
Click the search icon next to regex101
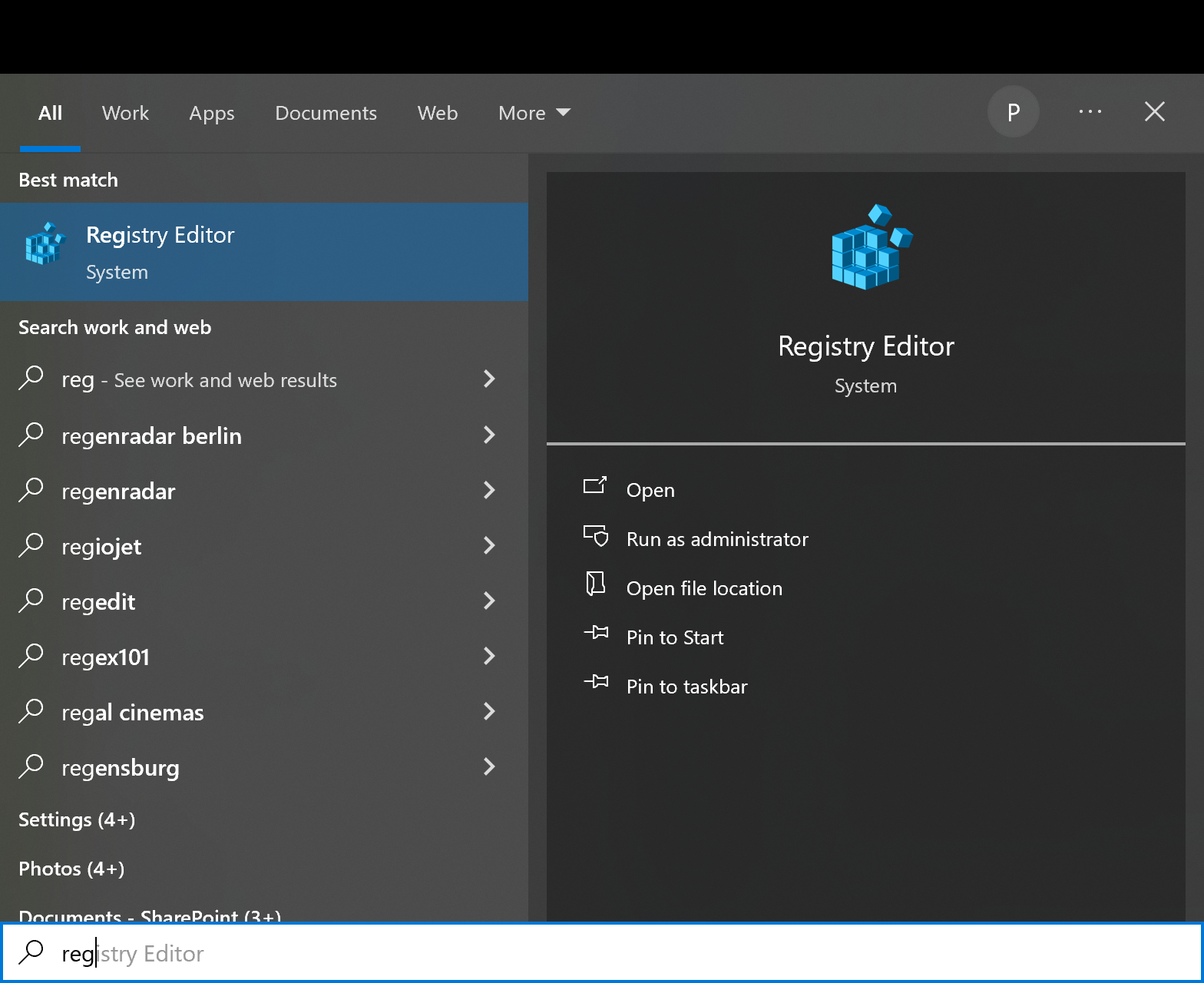point(31,655)
